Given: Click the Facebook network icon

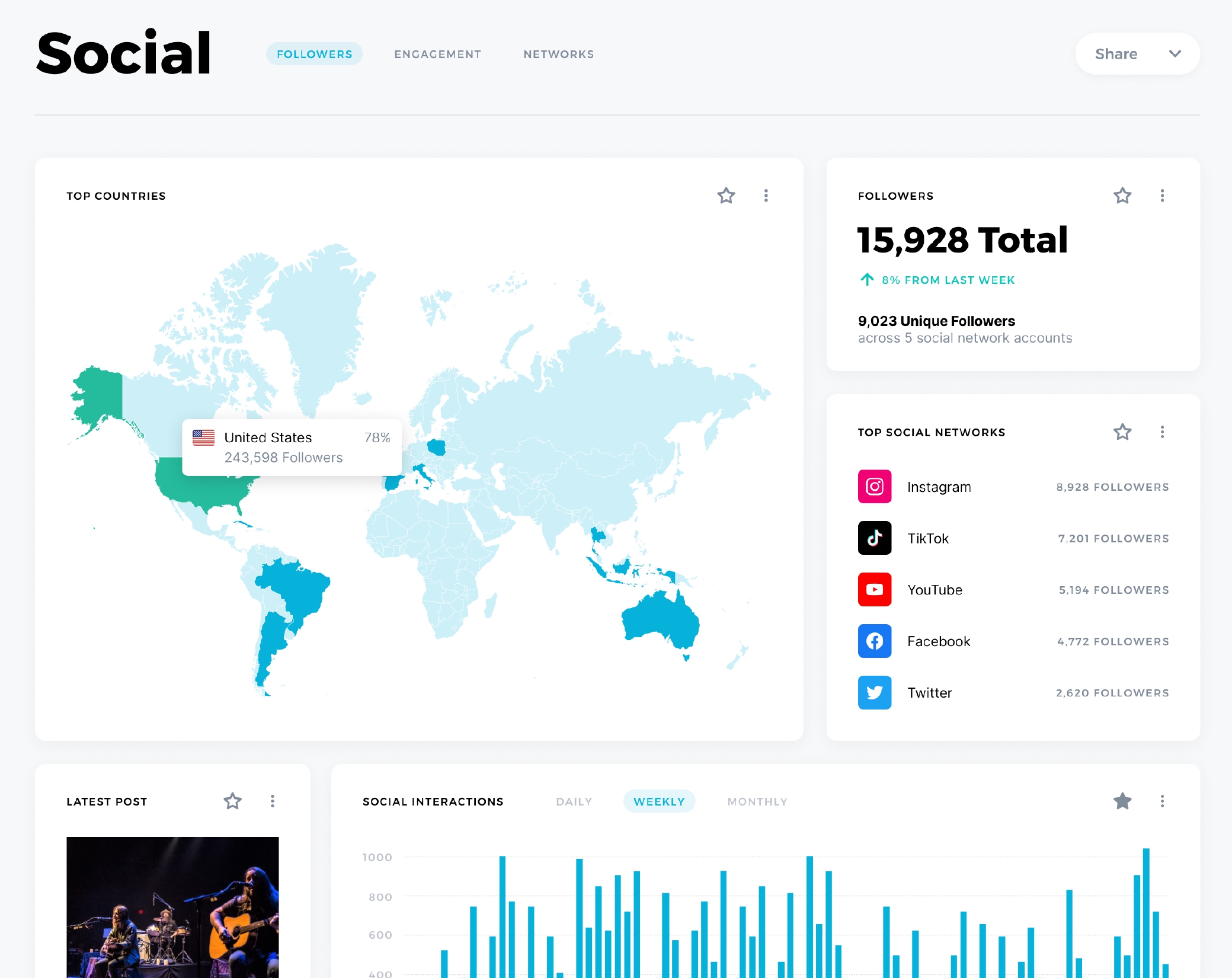Looking at the screenshot, I should click(x=874, y=641).
